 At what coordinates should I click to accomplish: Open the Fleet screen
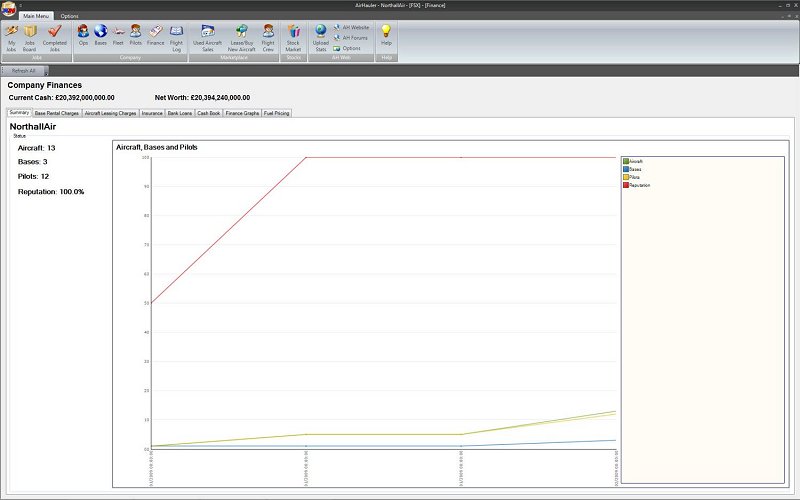(118, 35)
